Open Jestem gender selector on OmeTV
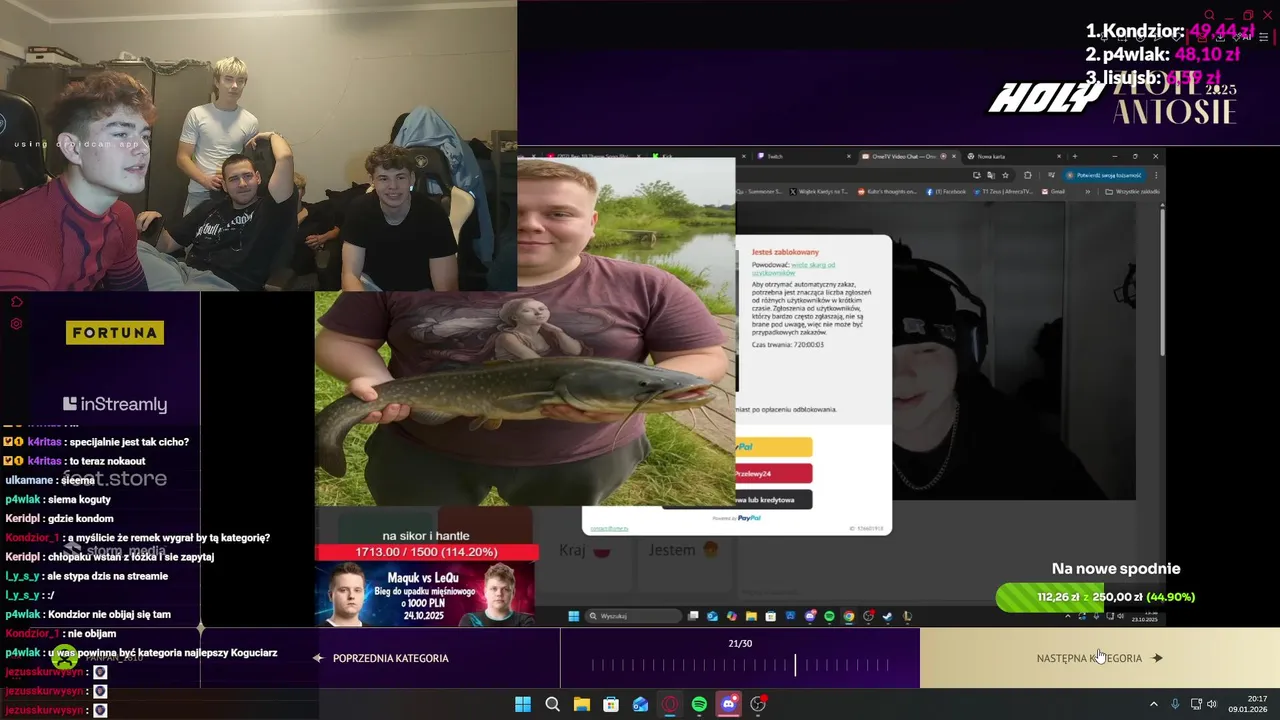Viewport: 1280px width, 720px height. 684,550
